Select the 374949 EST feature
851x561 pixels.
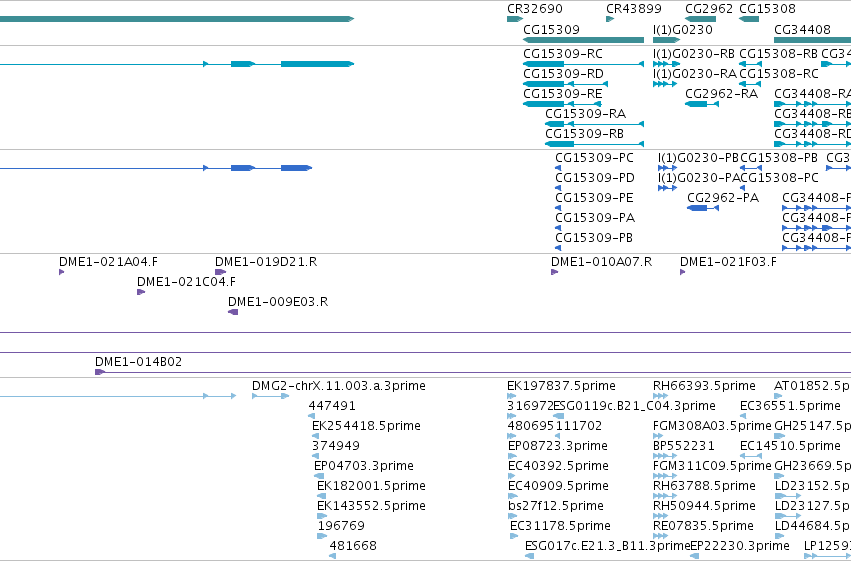tap(315, 457)
